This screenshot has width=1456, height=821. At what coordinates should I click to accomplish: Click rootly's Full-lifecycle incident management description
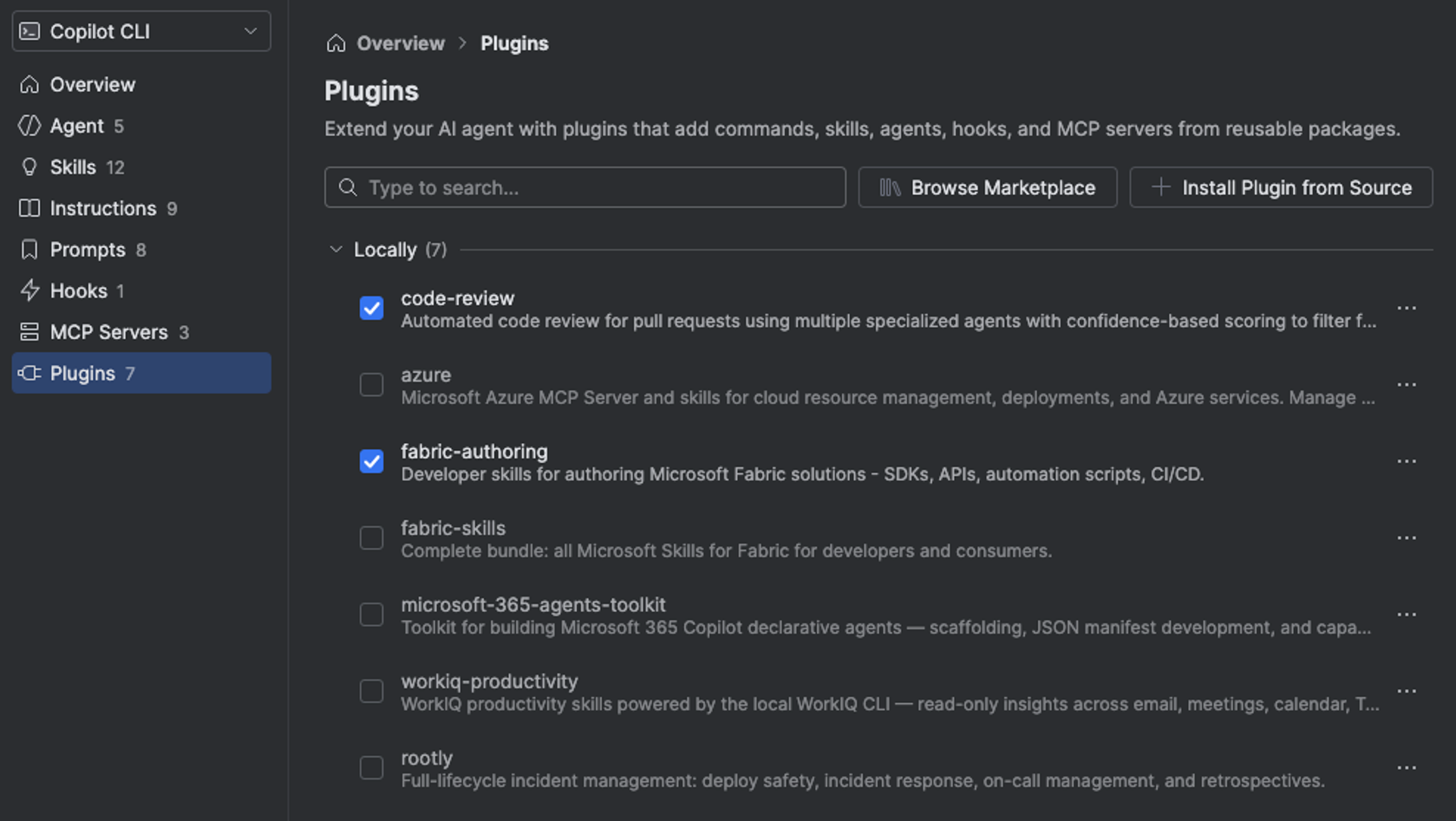click(x=863, y=780)
